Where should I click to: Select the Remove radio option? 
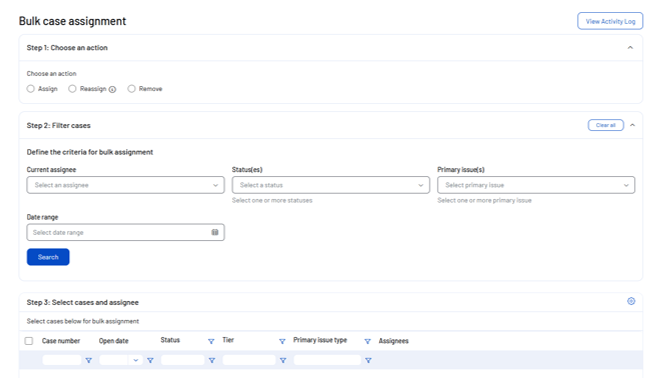pos(131,89)
